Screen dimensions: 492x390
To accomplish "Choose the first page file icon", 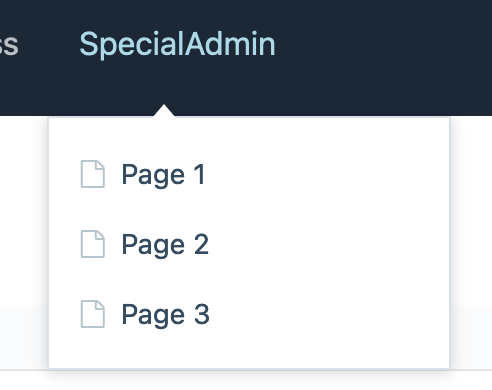I will [93, 174].
